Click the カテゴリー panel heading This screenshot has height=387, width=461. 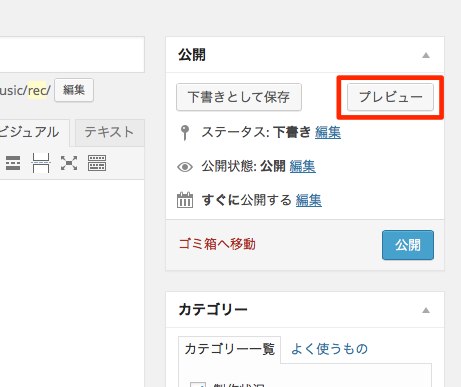pyautogui.click(x=213, y=310)
